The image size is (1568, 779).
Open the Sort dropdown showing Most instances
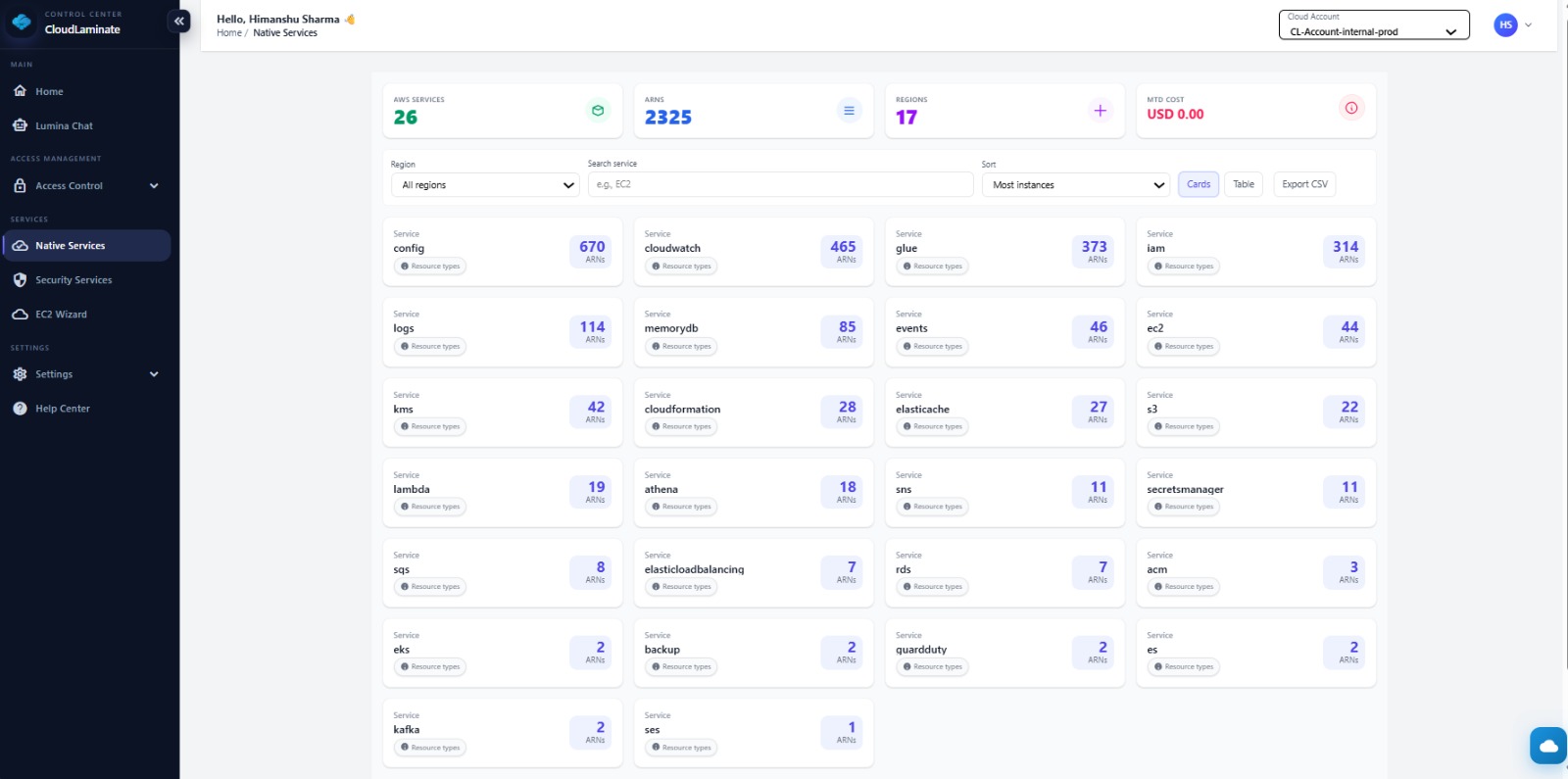click(1075, 185)
